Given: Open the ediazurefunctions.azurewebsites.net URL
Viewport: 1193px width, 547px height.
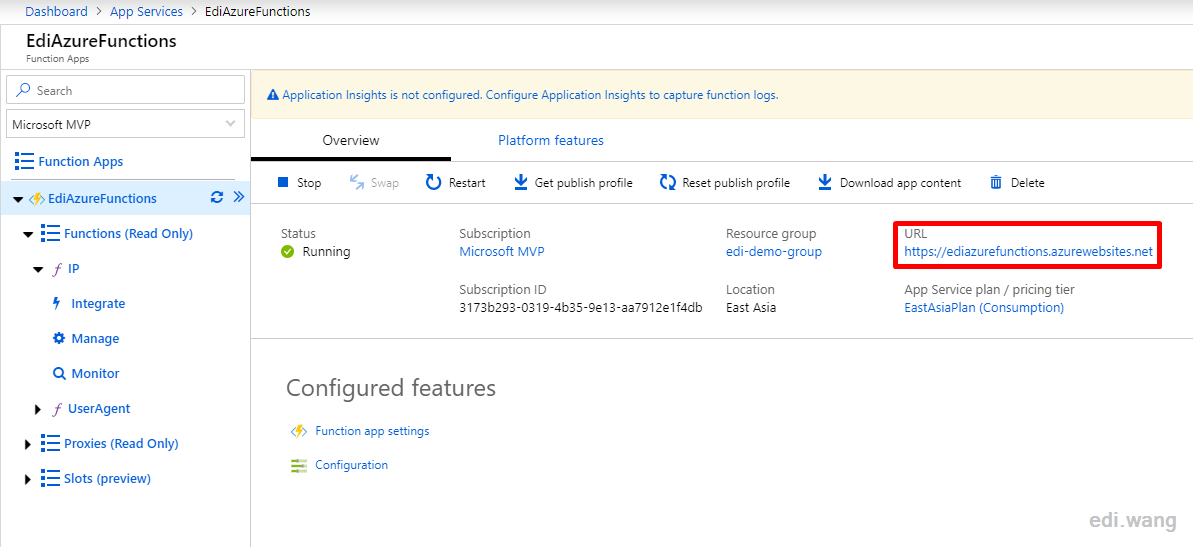Looking at the screenshot, I should pos(1029,252).
